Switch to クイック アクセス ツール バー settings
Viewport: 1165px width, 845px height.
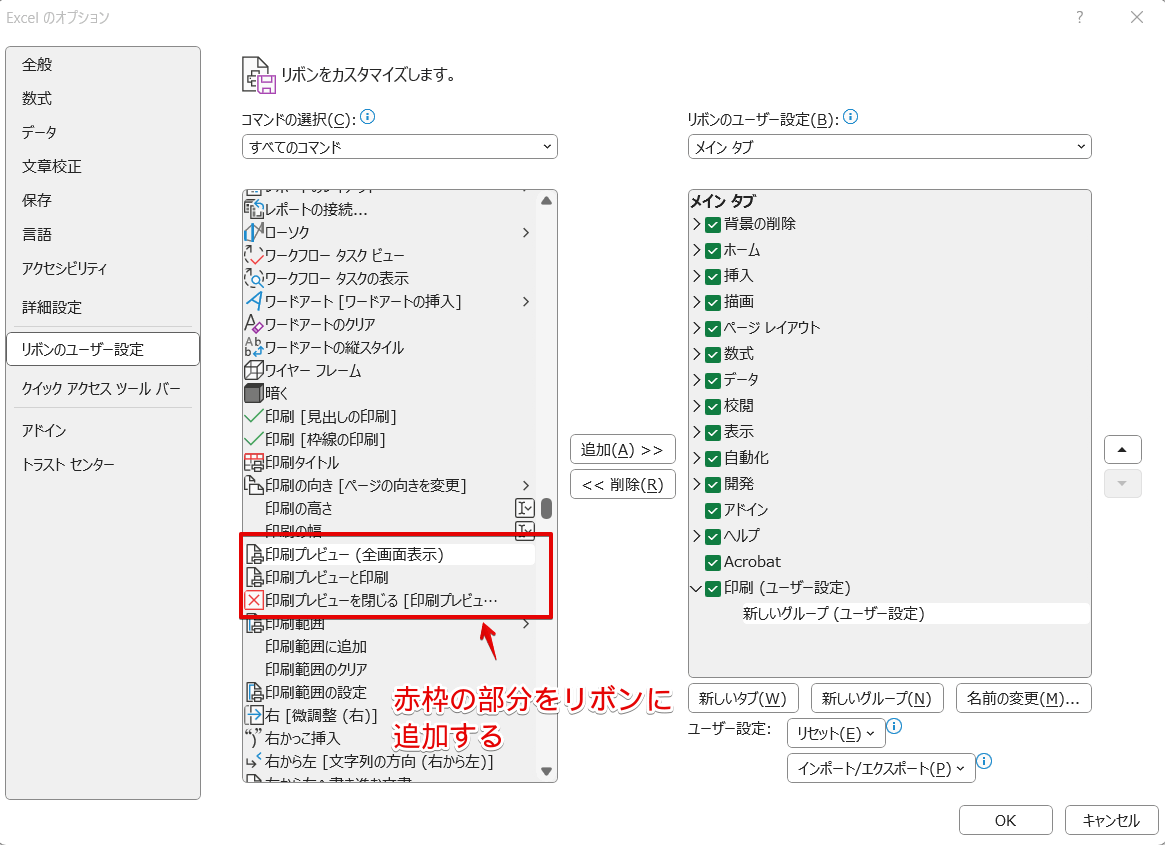(103, 387)
